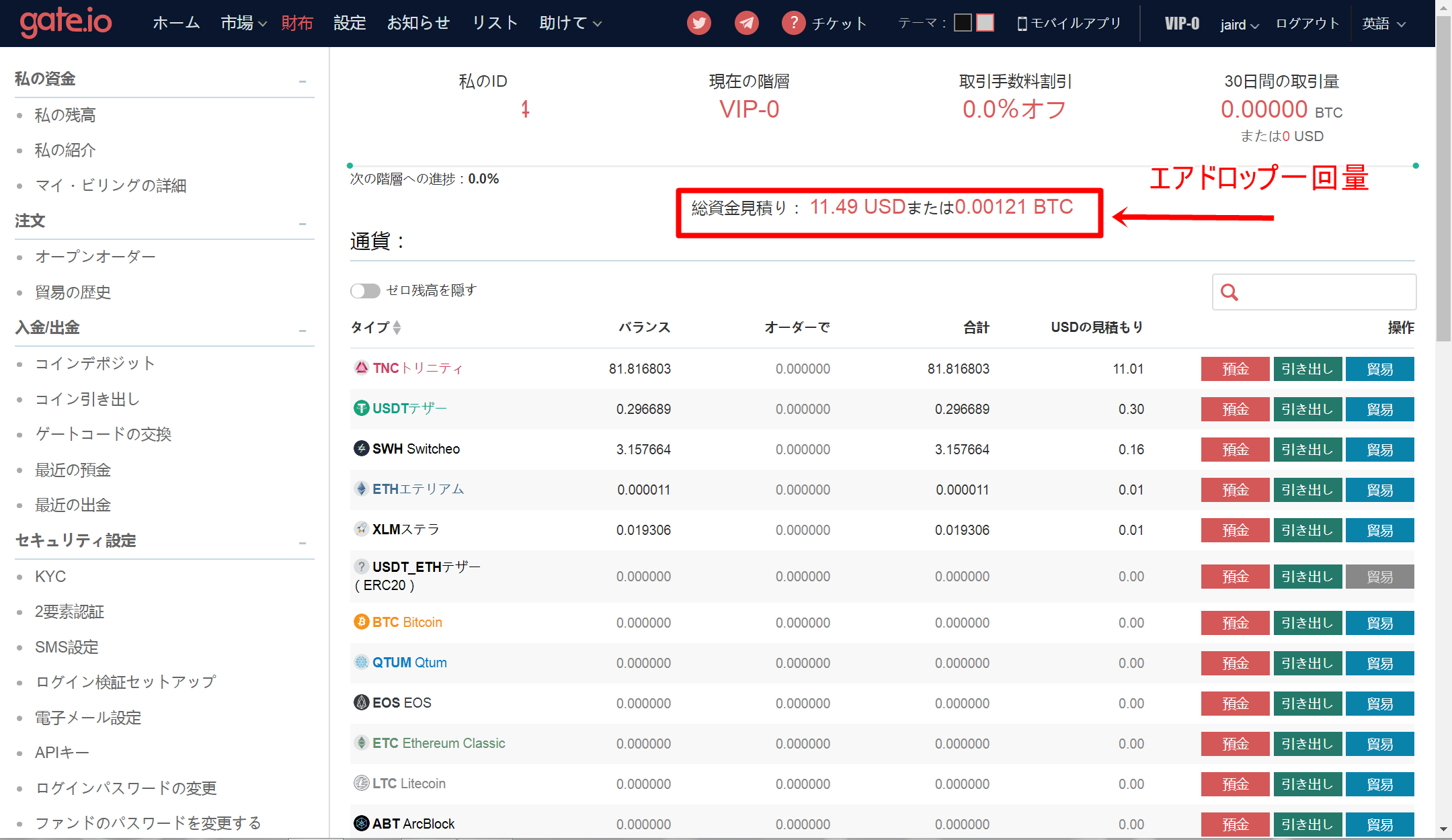Sort the table by タイプ column
The image size is (1452, 840).
[376, 327]
